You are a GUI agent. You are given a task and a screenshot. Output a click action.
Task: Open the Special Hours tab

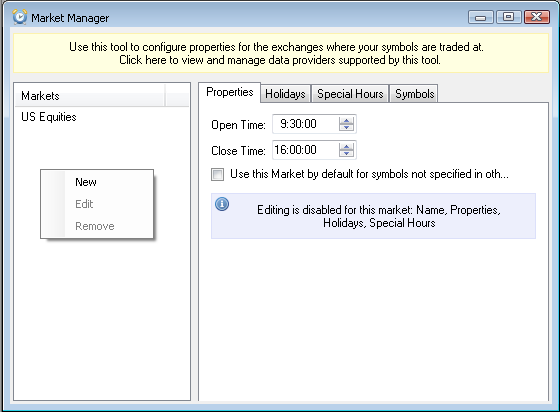point(350,94)
